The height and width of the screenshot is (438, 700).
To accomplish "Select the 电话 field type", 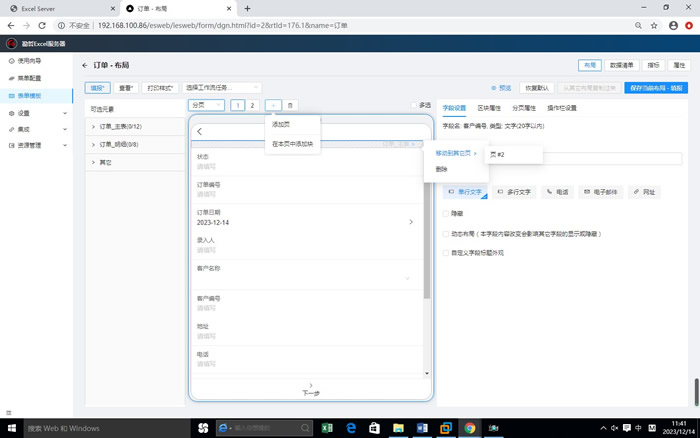I will pos(556,190).
